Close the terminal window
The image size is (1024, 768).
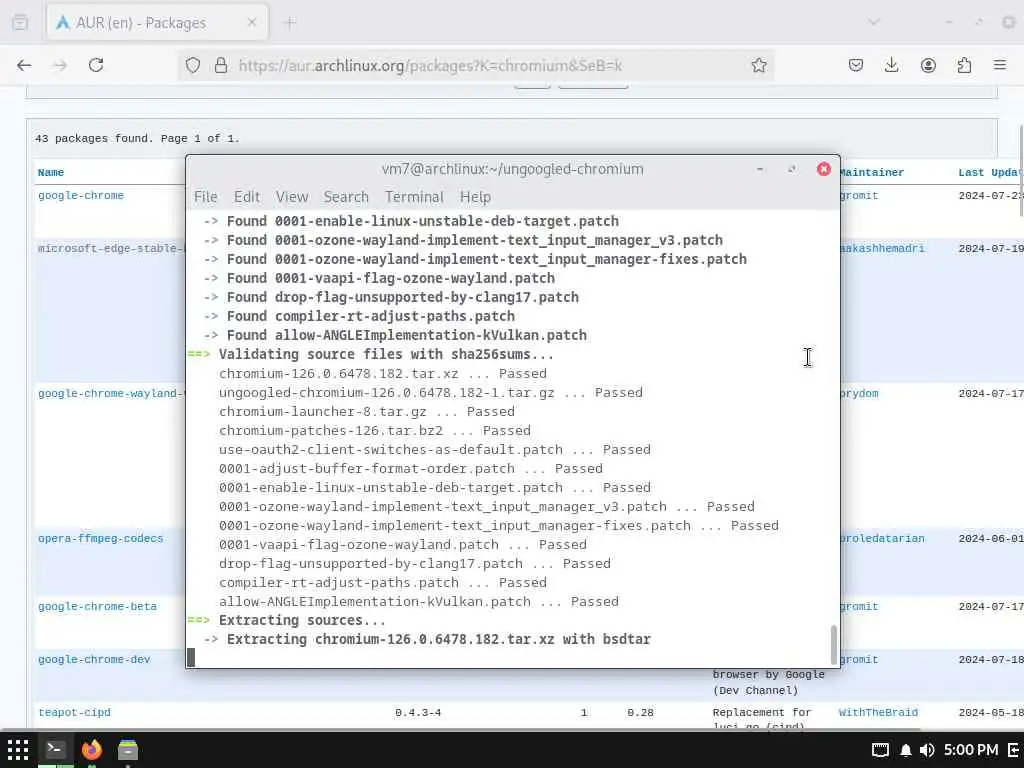pyautogui.click(x=824, y=169)
